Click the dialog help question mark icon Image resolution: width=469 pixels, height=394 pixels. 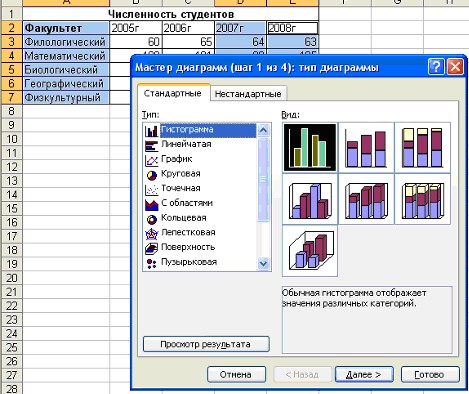point(436,67)
